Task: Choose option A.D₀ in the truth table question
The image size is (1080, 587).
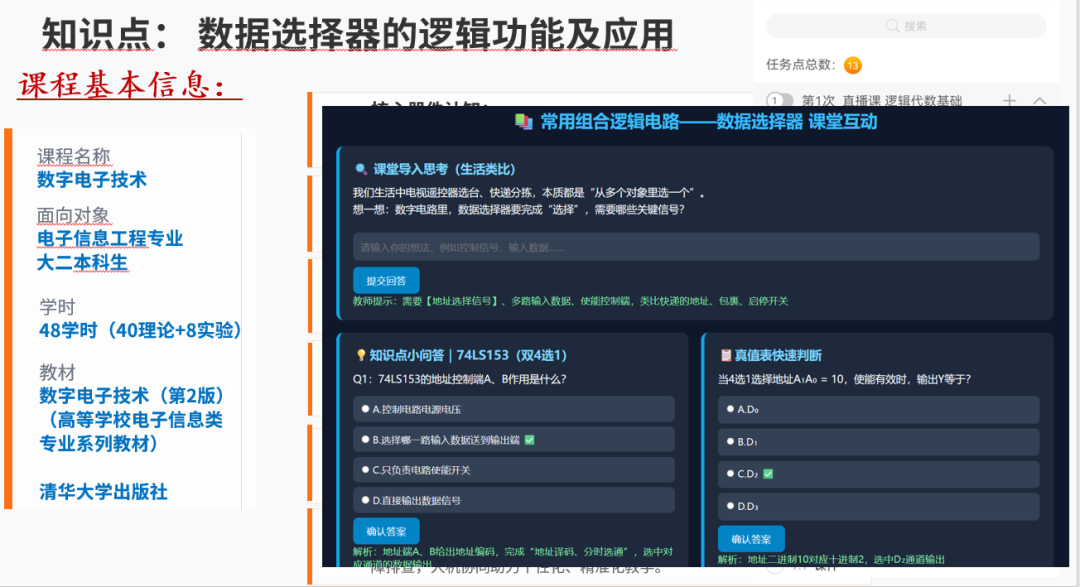Action: point(878,409)
